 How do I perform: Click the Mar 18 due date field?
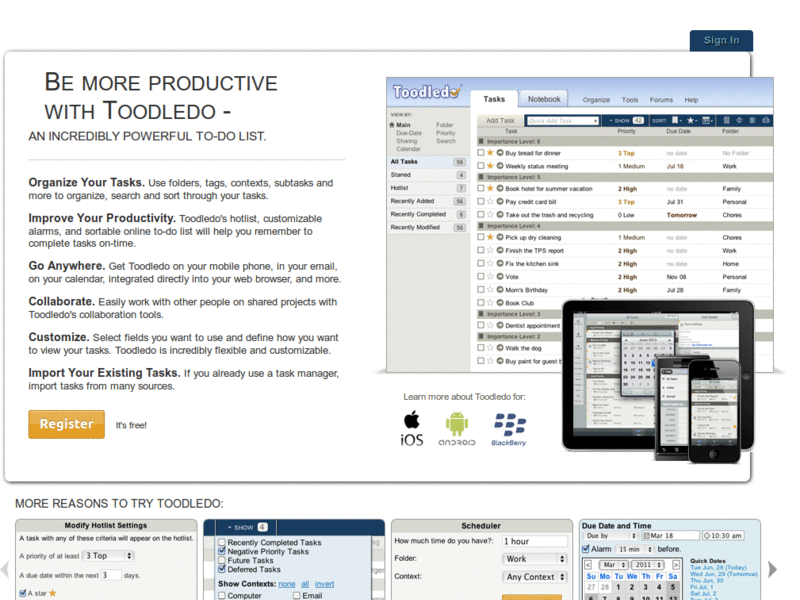point(670,536)
